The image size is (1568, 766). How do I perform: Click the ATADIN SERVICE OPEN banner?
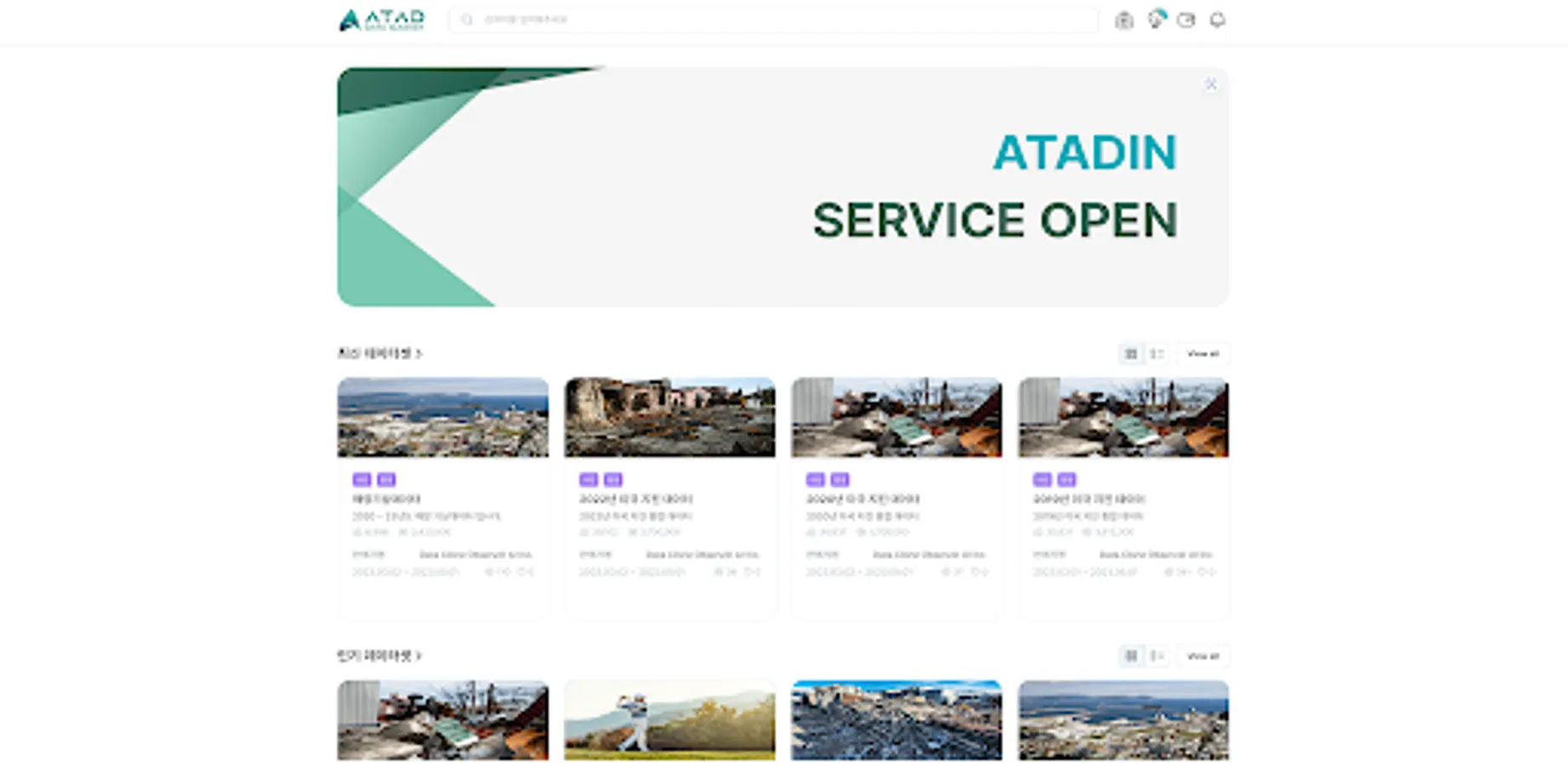[783, 186]
